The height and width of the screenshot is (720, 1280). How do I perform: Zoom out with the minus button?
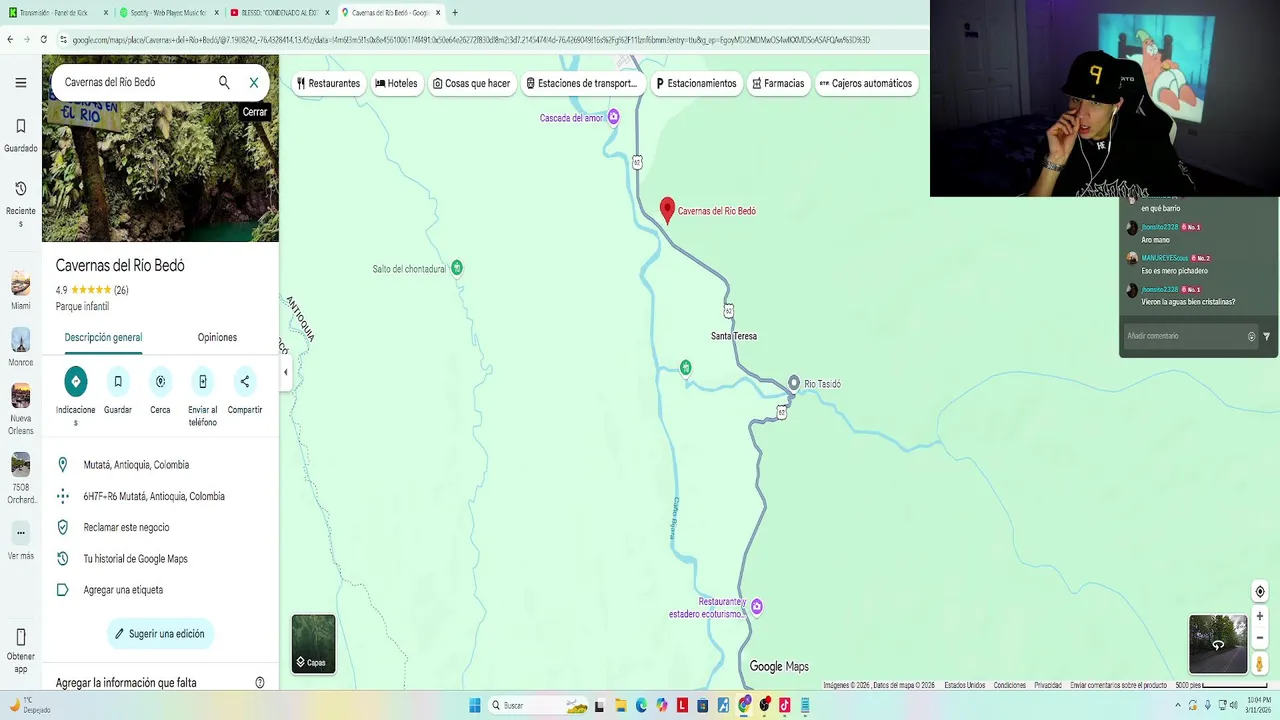point(1260,638)
